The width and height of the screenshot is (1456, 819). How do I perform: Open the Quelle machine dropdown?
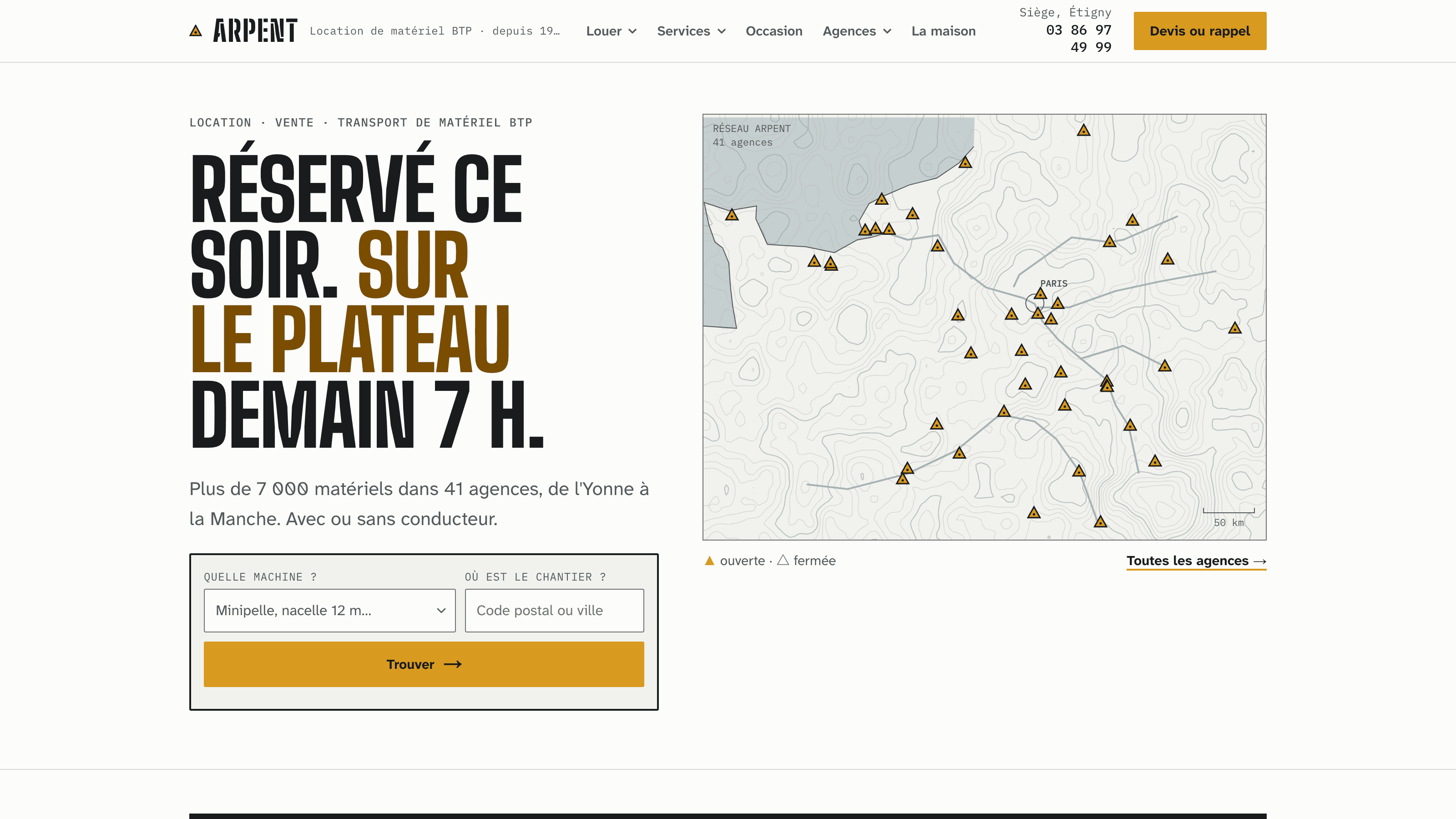329,611
